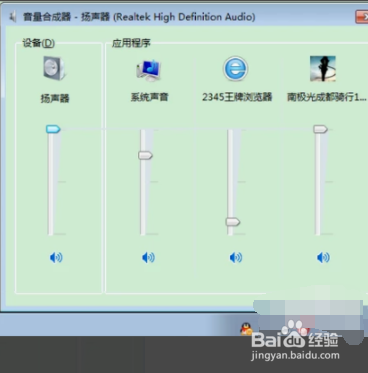The height and width of the screenshot is (373, 368).
Task: Mute 系统声音 volume
Action: pyautogui.click(x=148, y=257)
